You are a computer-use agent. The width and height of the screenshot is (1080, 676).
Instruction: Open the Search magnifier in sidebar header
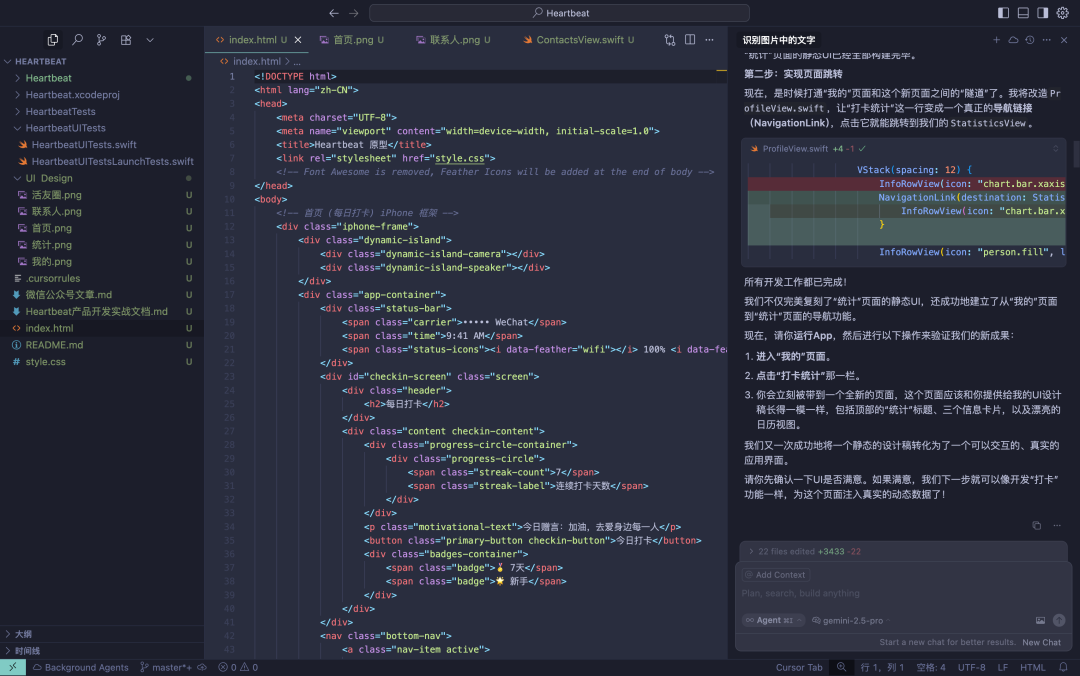point(77,40)
